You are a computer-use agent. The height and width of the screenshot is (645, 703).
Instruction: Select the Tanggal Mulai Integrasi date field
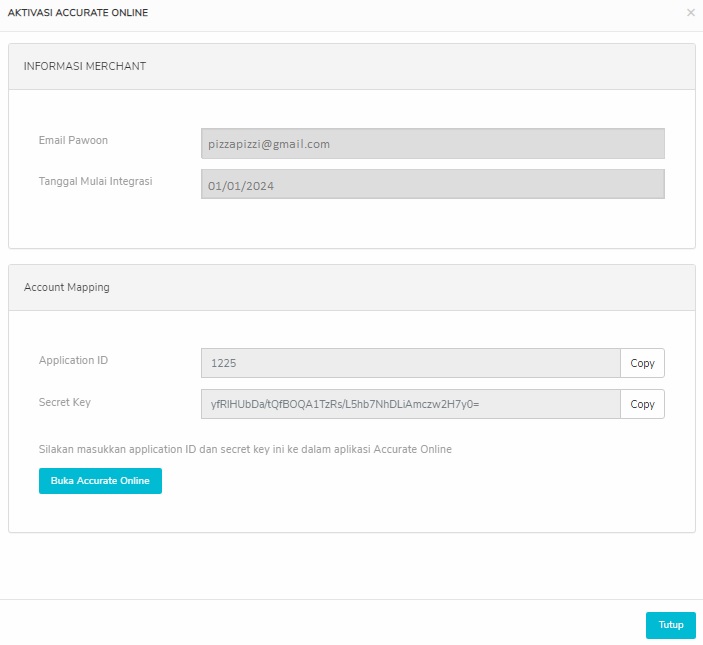pos(433,184)
